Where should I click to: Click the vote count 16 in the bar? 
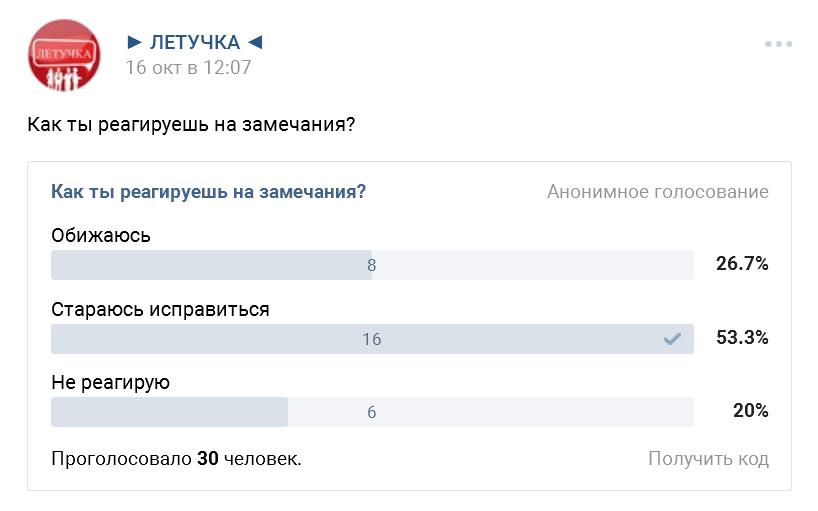coord(372,339)
